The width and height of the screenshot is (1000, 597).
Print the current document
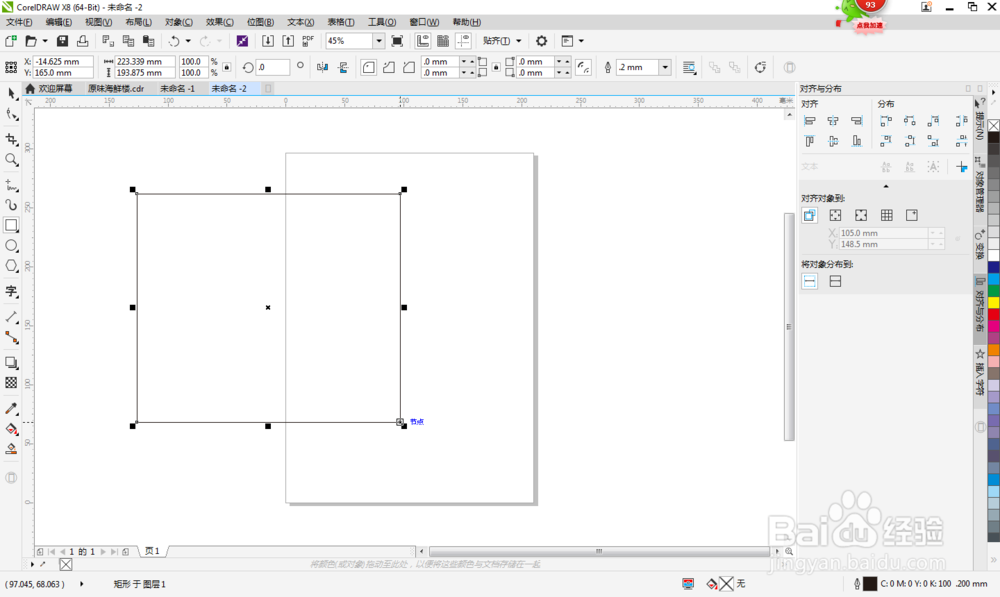(x=82, y=41)
